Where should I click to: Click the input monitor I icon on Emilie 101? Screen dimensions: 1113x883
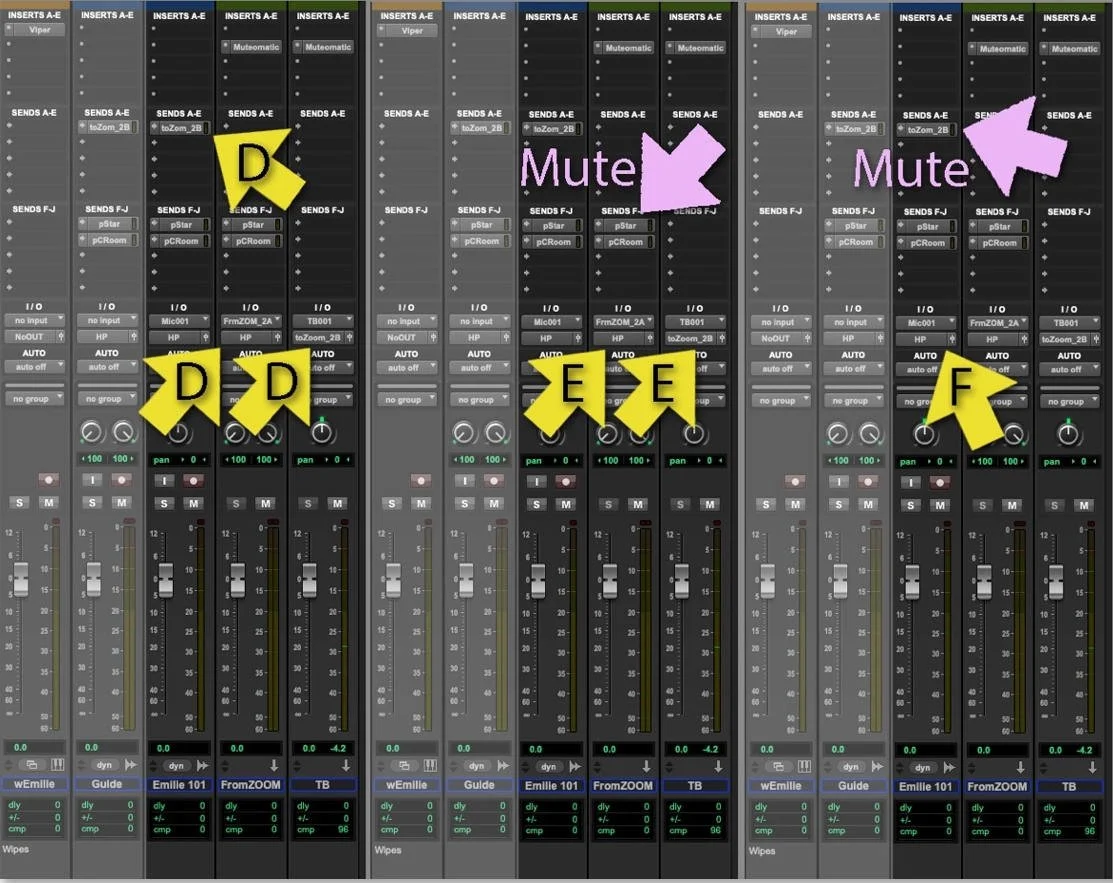164,480
